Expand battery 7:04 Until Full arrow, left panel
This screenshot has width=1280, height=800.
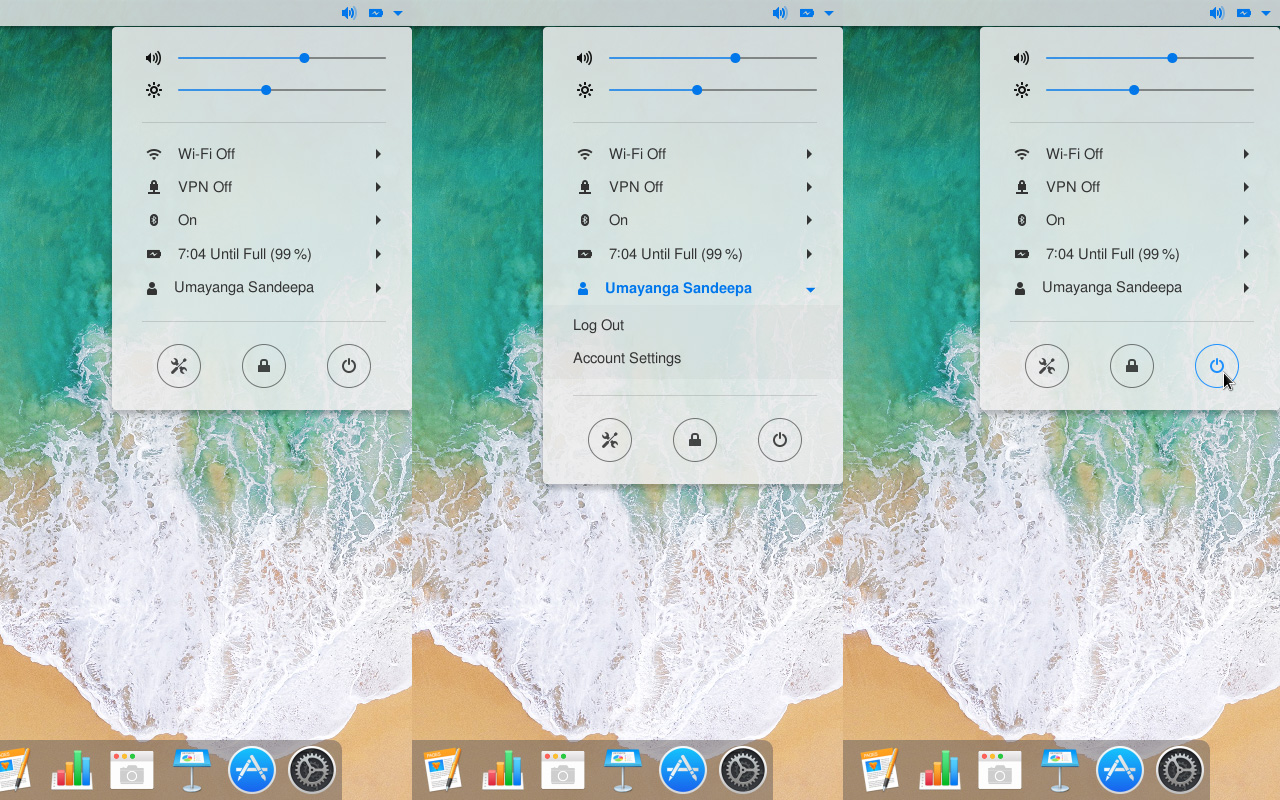point(378,254)
